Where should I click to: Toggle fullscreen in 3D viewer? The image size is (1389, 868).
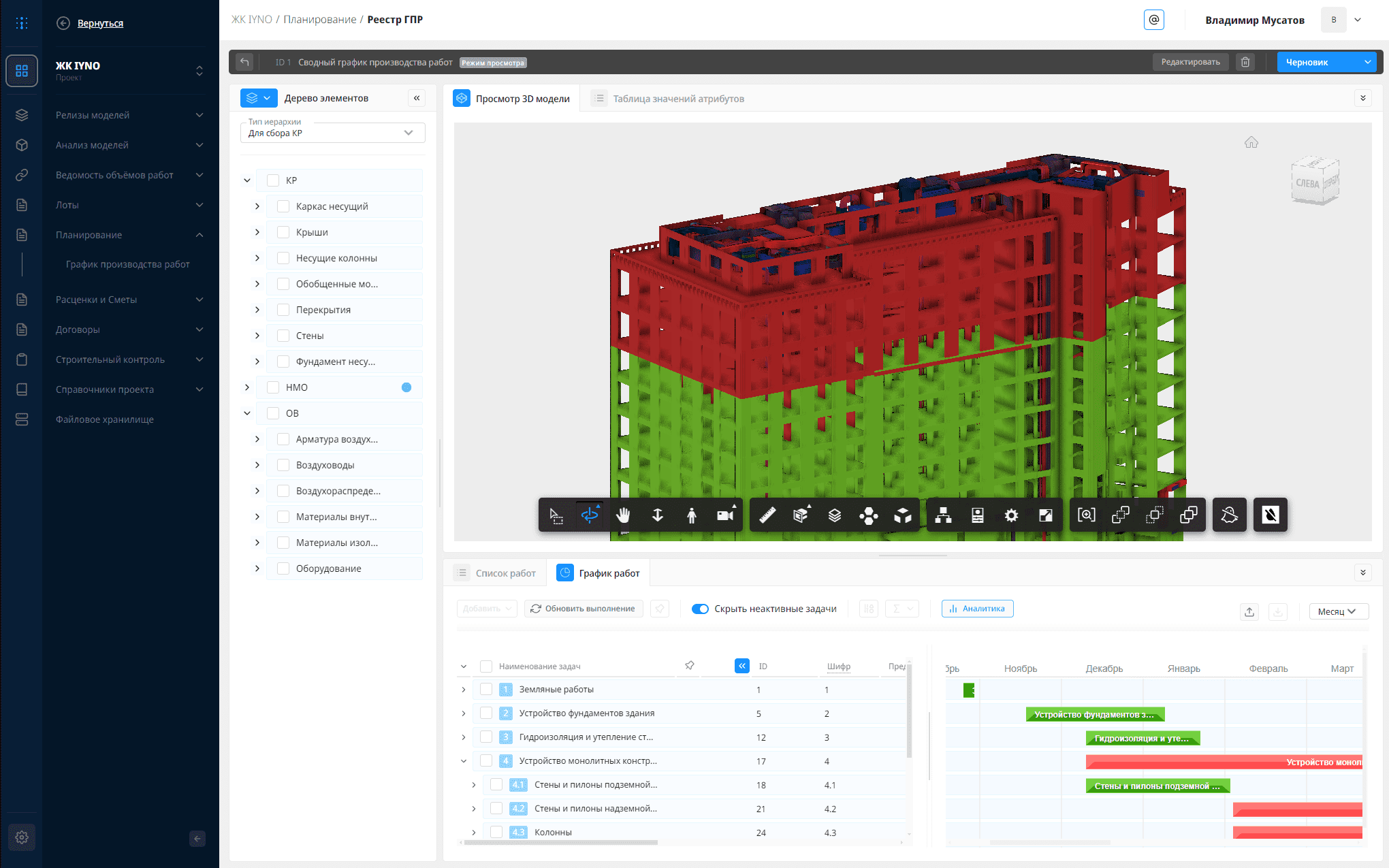1046,515
